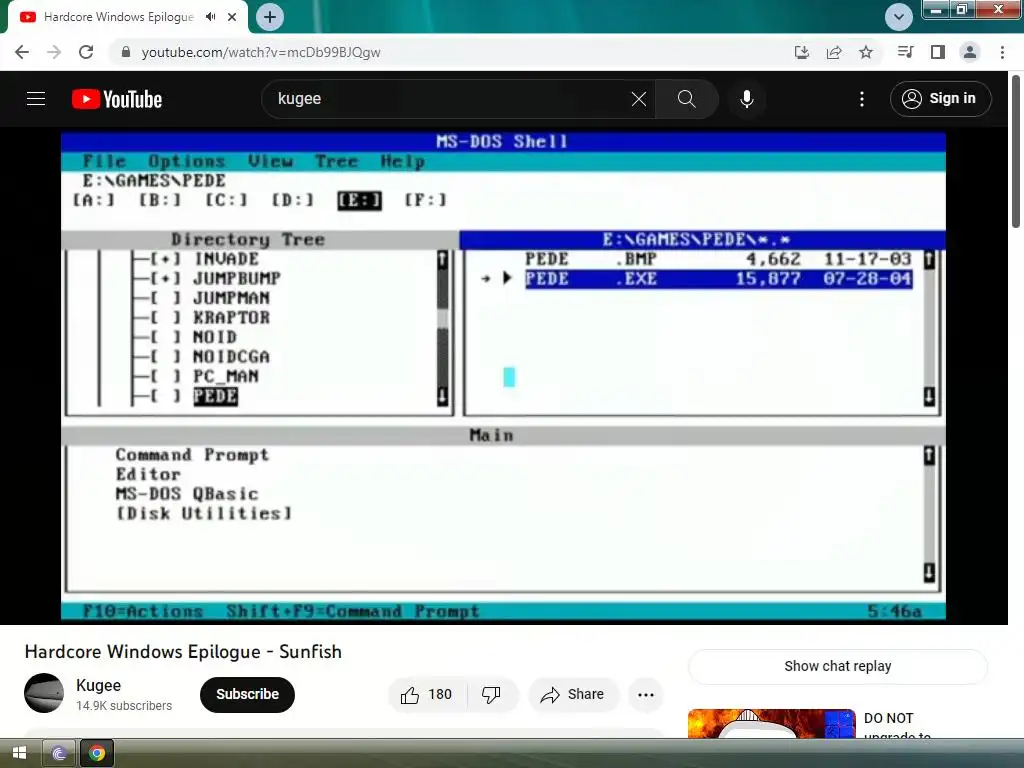Open Tree menu in MS-DOS Shell
The height and width of the screenshot is (768, 1024).
[336, 161]
